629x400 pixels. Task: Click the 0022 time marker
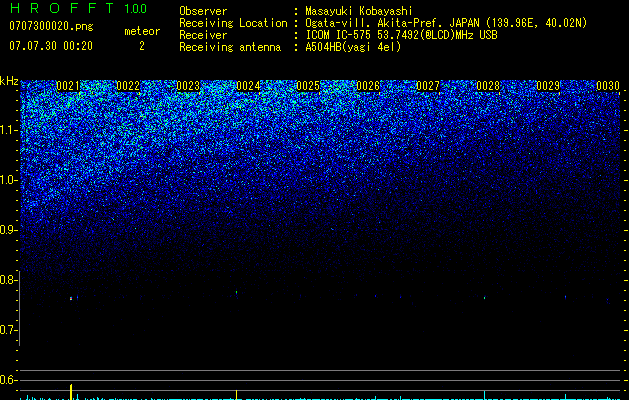tap(128, 86)
